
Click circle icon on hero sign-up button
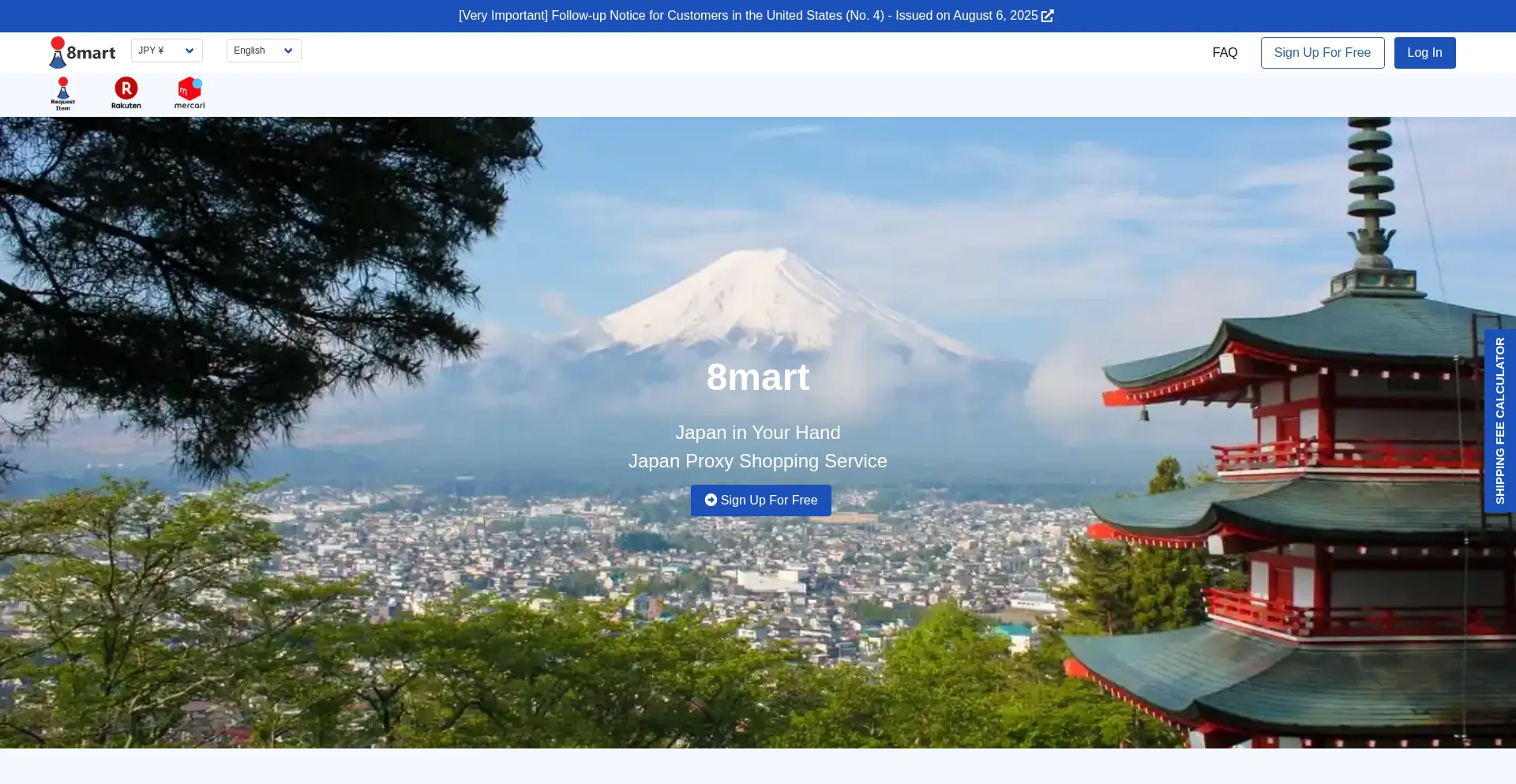coord(711,500)
